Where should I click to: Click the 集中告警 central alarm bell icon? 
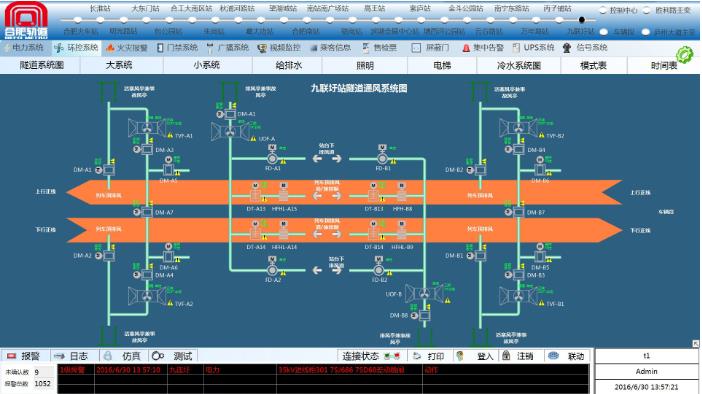click(466, 48)
